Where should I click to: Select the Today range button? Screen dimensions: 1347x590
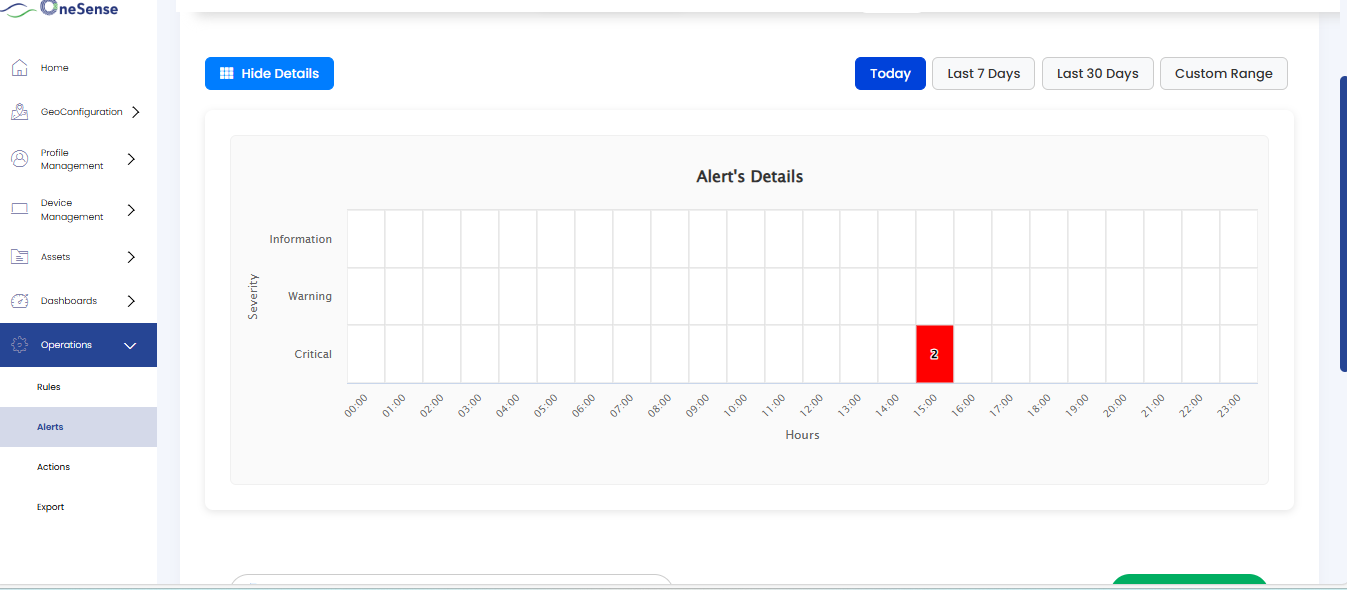click(x=890, y=73)
